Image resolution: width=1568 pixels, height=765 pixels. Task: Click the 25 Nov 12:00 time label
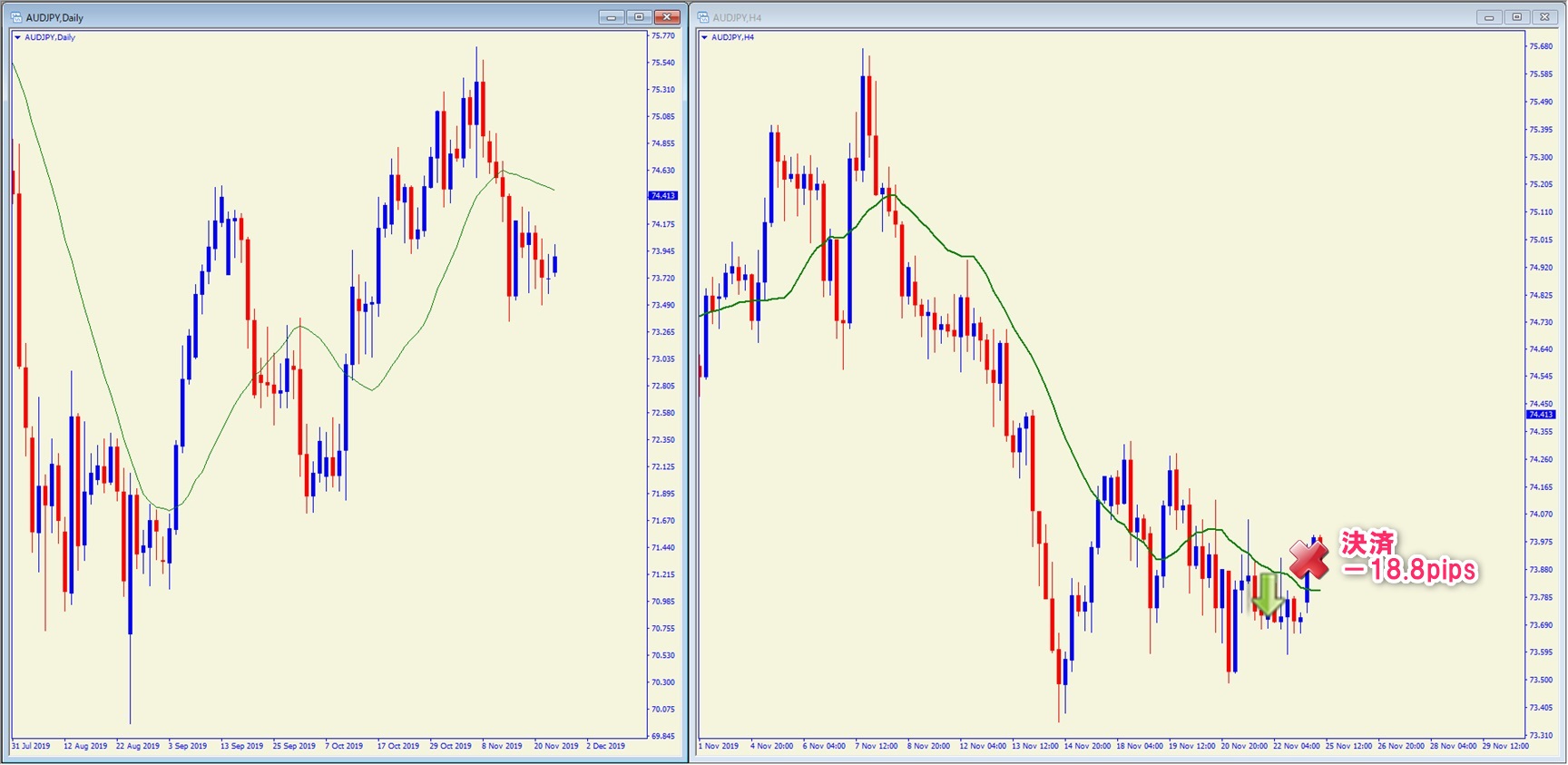(1348, 746)
